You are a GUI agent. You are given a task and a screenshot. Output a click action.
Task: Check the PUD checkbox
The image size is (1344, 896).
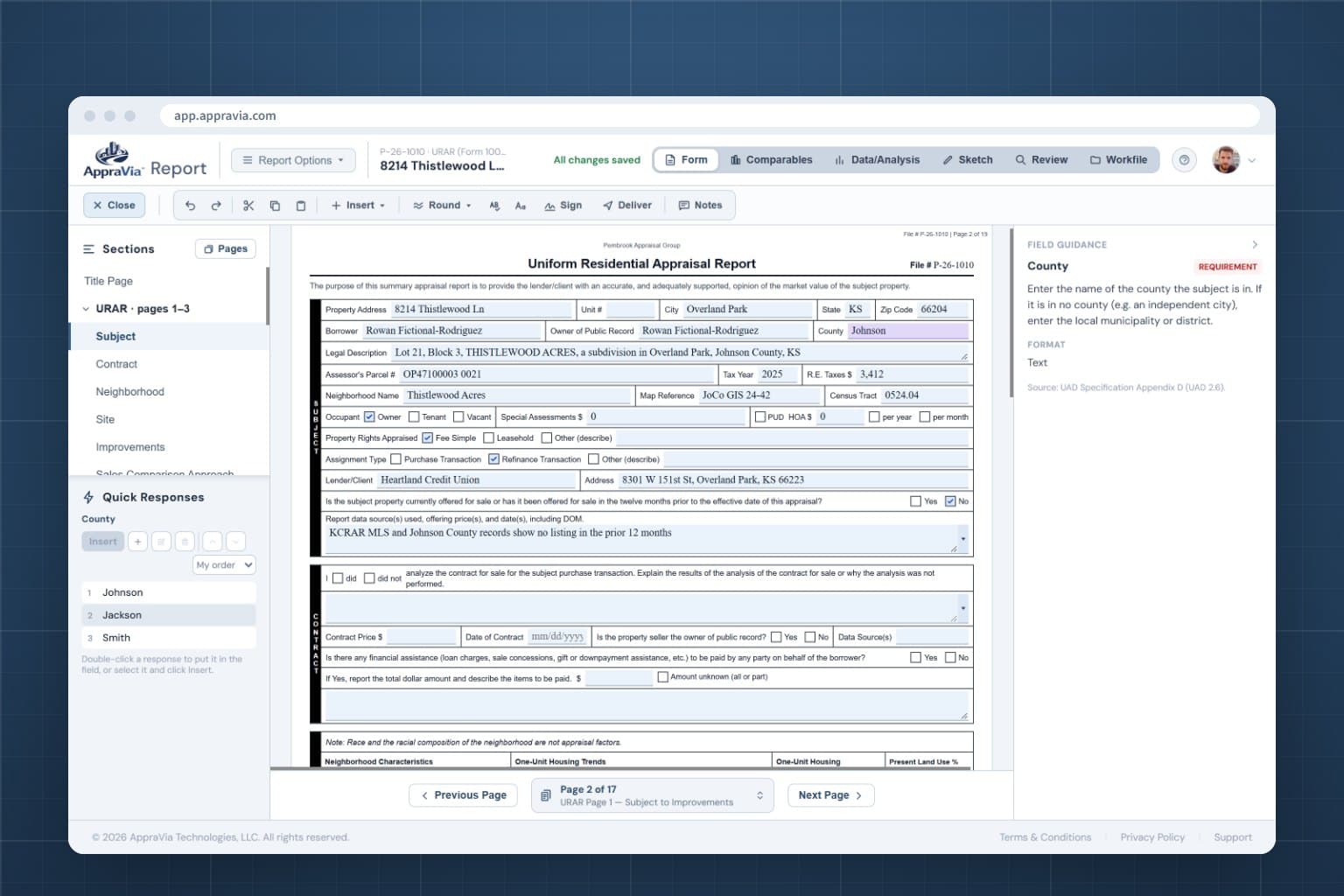tap(759, 416)
